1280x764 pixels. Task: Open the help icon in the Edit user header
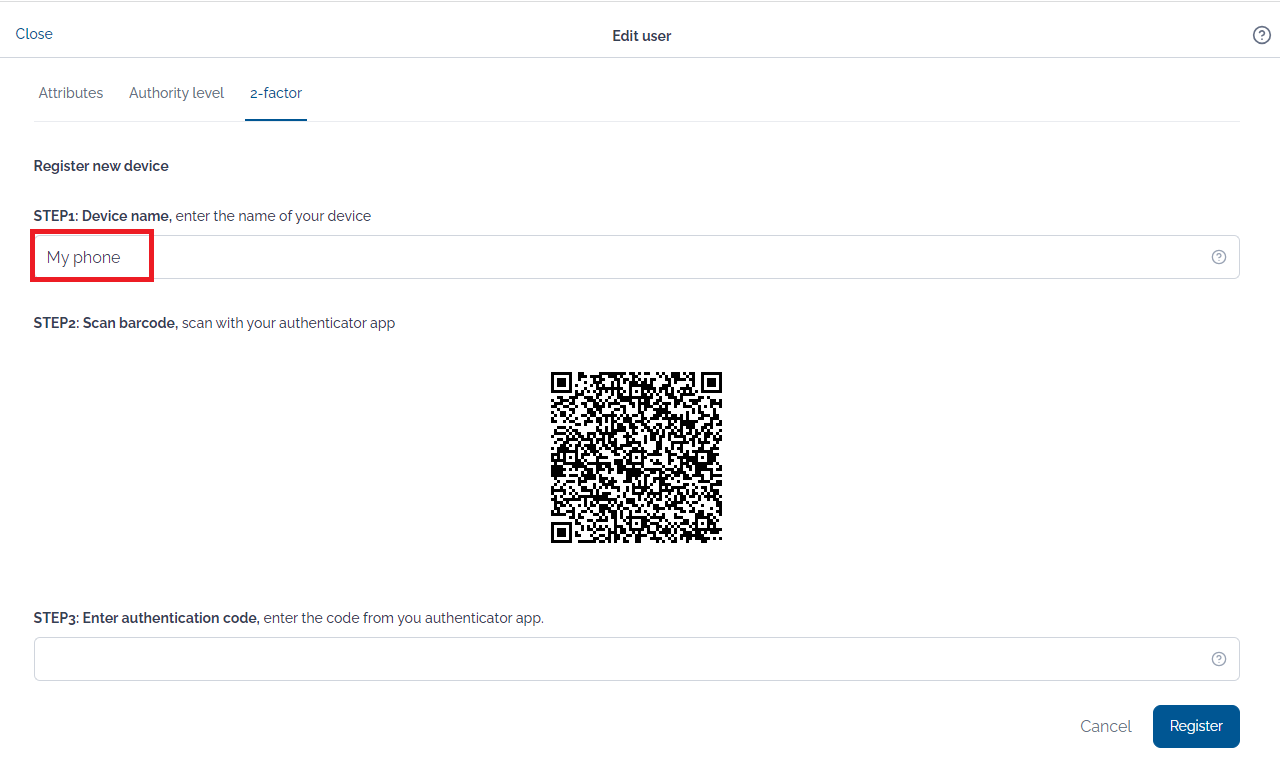click(x=1261, y=35)
